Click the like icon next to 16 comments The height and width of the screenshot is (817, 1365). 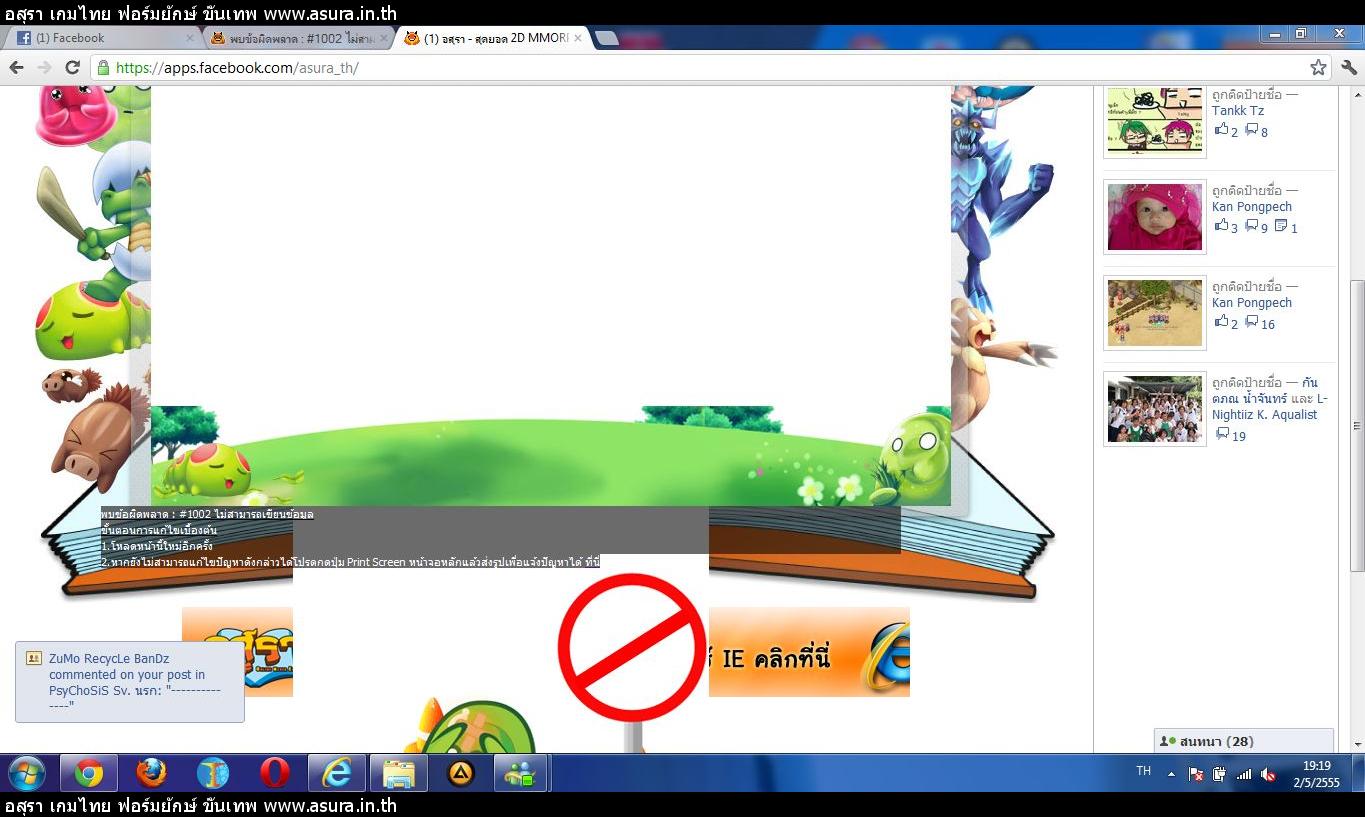point(1221,322)
